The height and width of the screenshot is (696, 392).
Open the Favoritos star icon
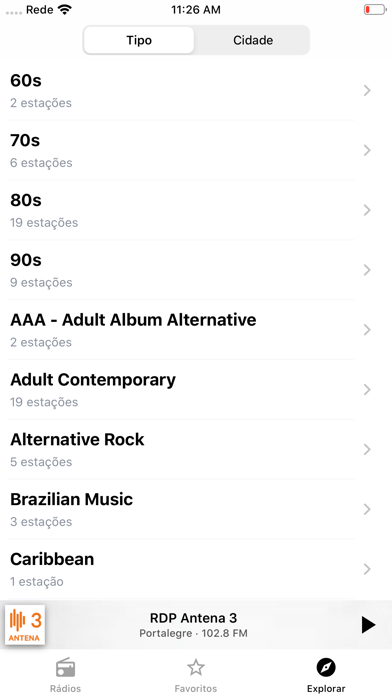(196, 667)
